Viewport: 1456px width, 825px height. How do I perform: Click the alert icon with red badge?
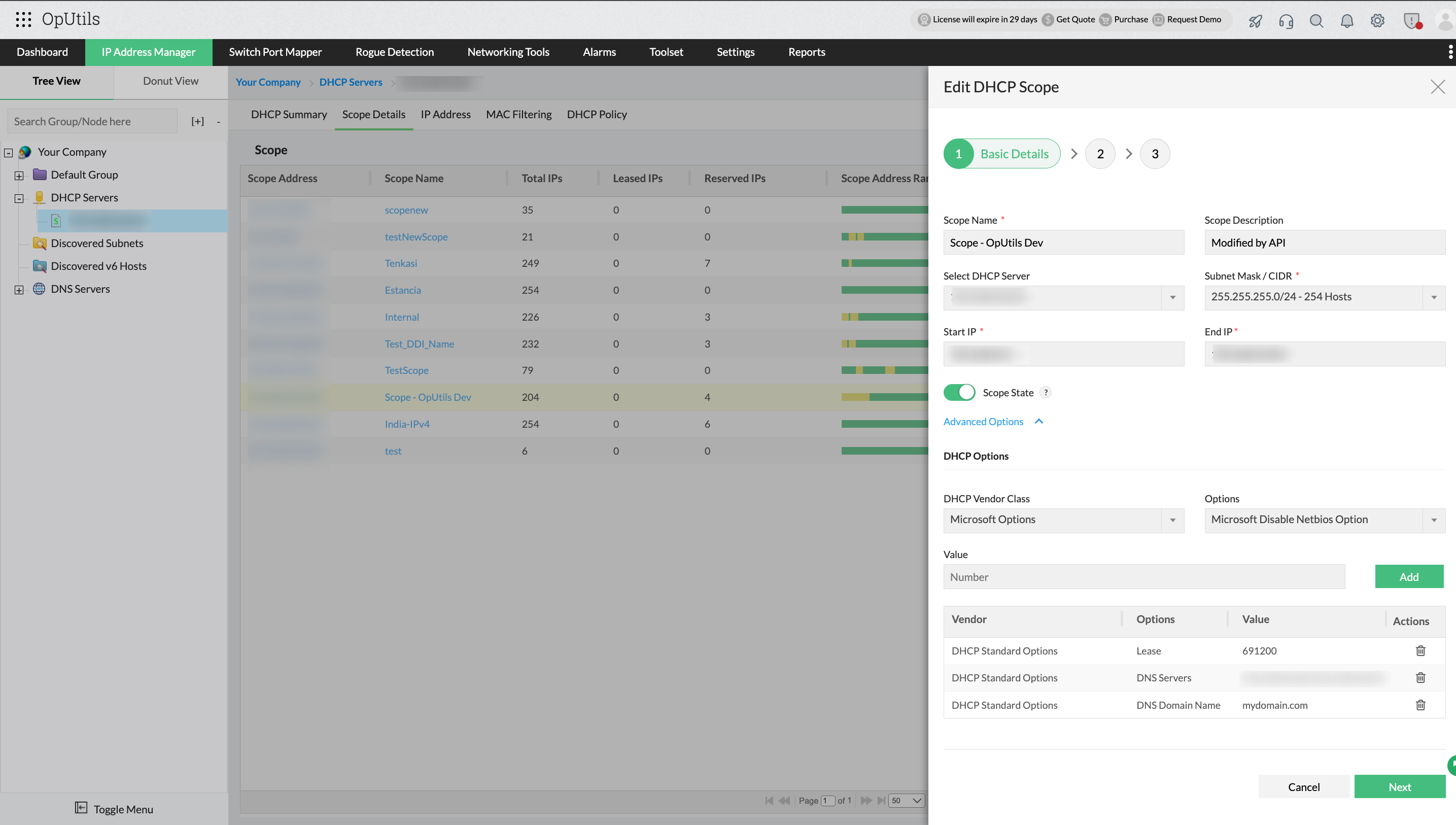point(1411,21)
